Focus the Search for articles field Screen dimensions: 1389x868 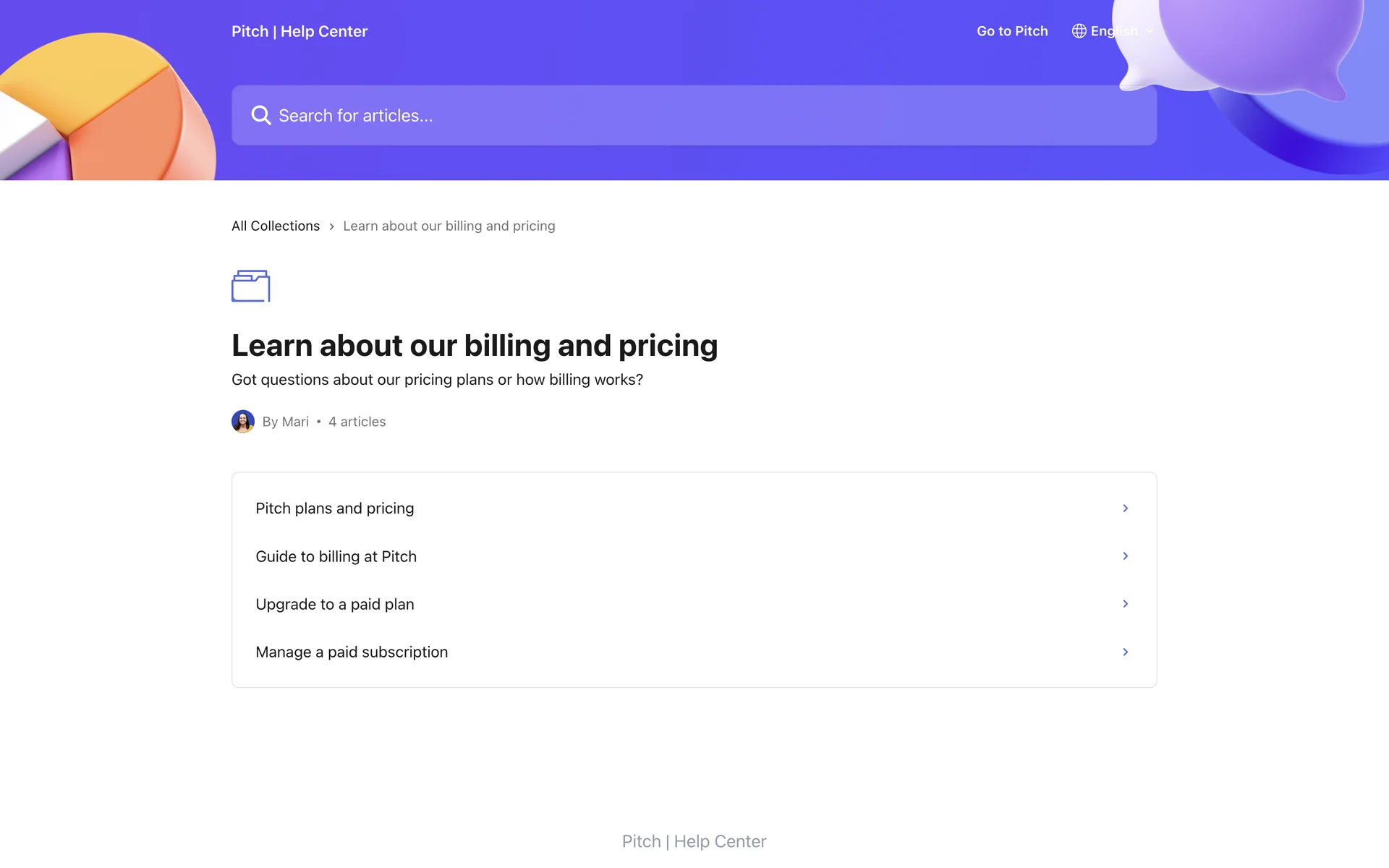pyautogui.click(x=694, y=116)
